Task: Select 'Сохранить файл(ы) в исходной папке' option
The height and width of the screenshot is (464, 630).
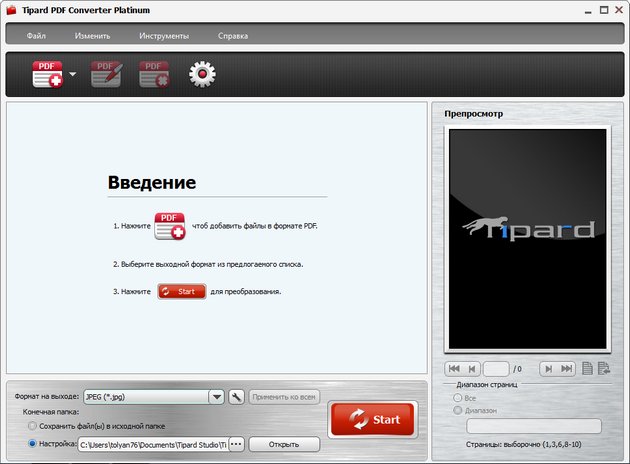Action: click(34, 426)
